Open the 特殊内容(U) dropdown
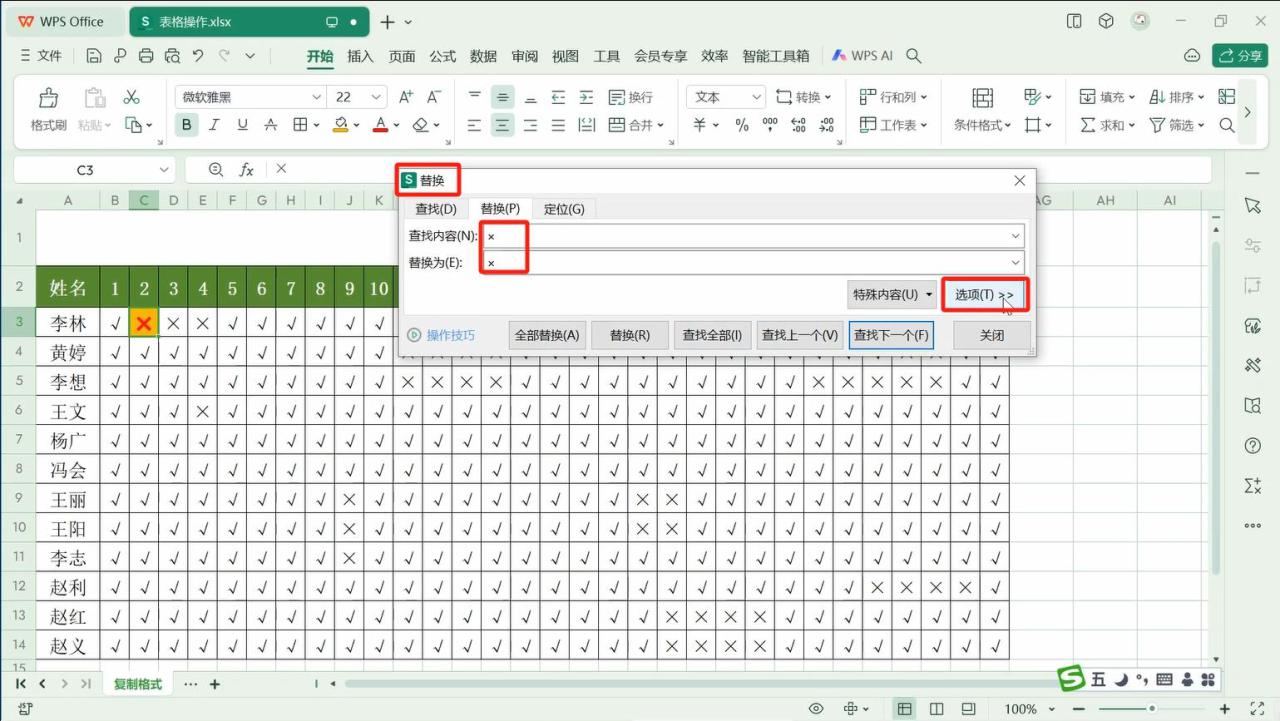Image resolution: width=1280 pixels, height=721 pixels. point(892,295)
